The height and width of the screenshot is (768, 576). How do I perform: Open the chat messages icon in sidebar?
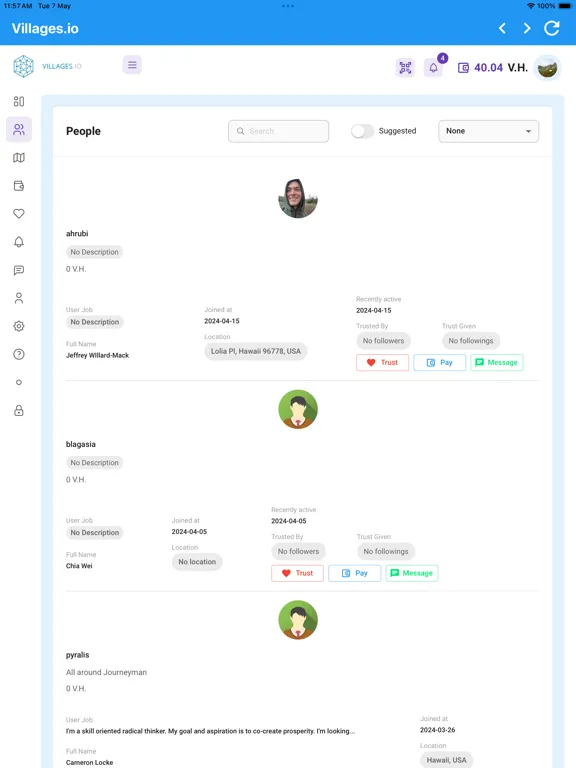(19, 270)
